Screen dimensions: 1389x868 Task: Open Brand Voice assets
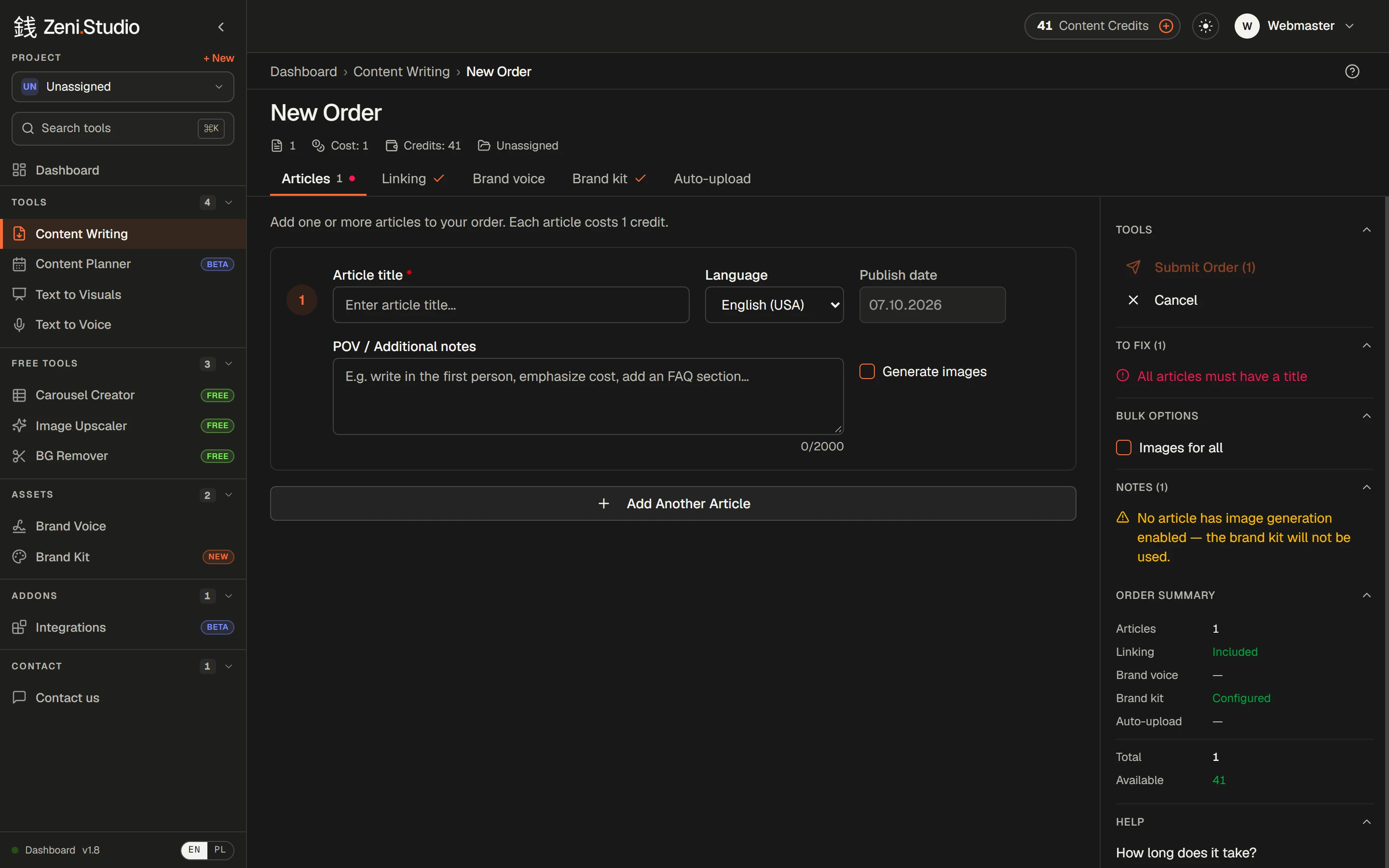(123, 526)
